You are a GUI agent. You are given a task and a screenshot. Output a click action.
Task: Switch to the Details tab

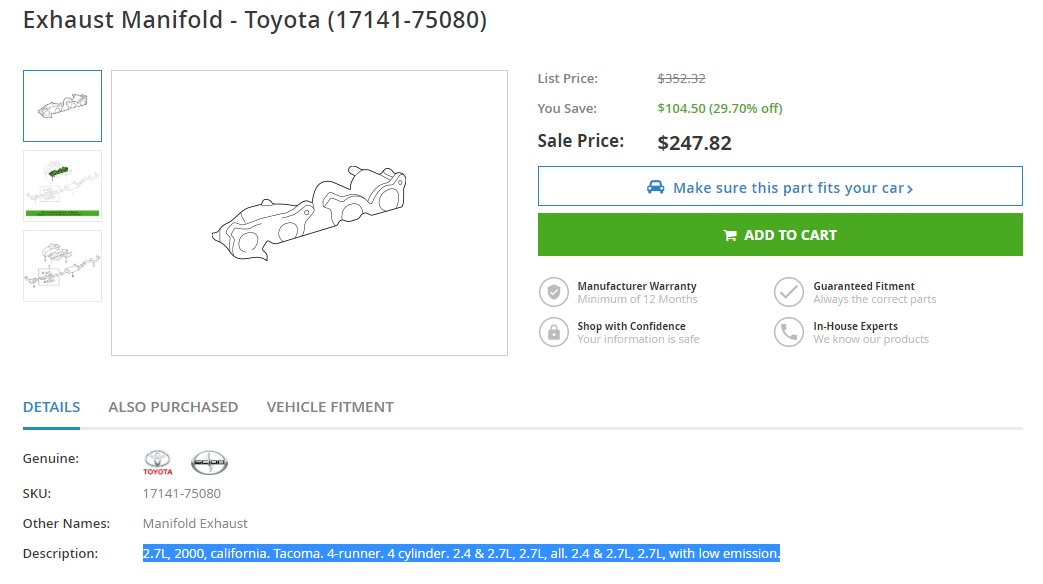51,407
